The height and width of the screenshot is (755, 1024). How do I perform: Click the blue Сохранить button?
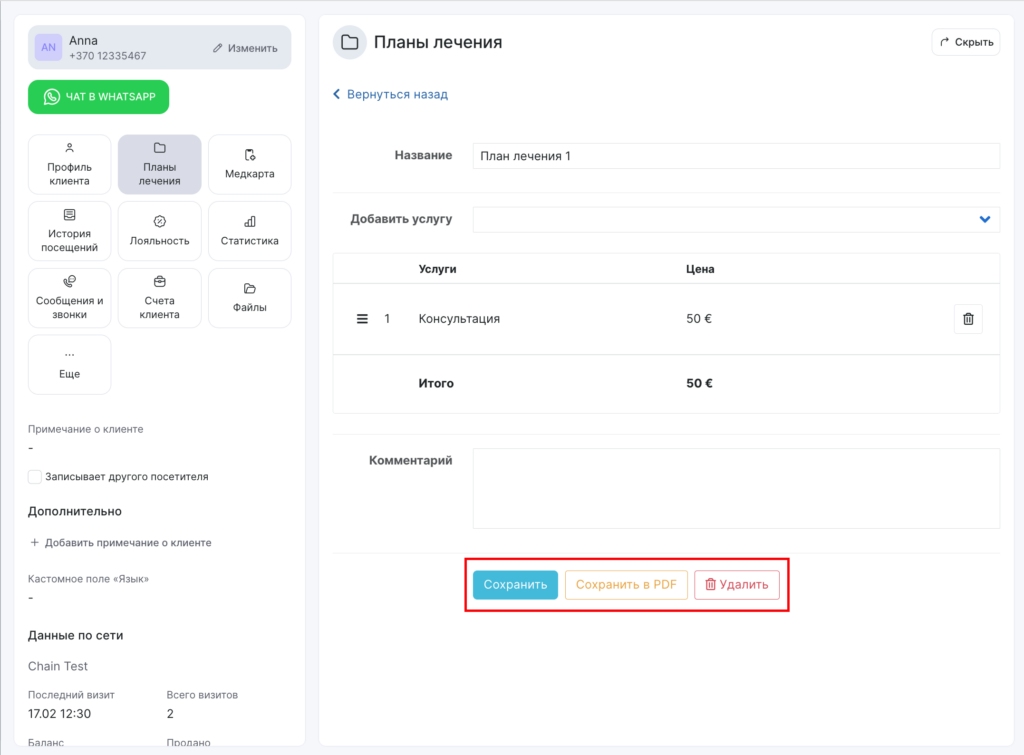515,585
